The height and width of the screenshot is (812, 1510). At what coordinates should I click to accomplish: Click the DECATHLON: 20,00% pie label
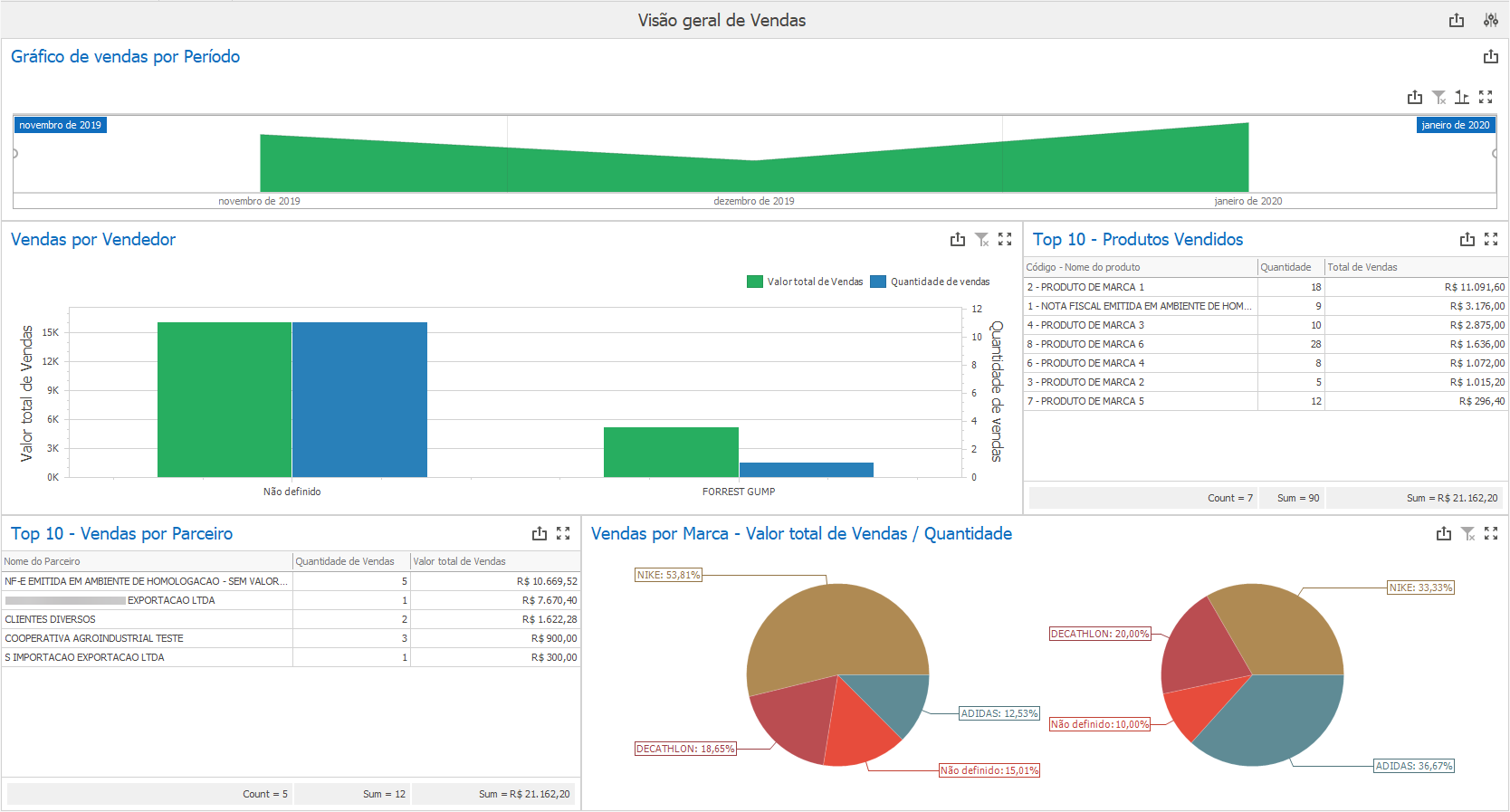click(1100, 634)
